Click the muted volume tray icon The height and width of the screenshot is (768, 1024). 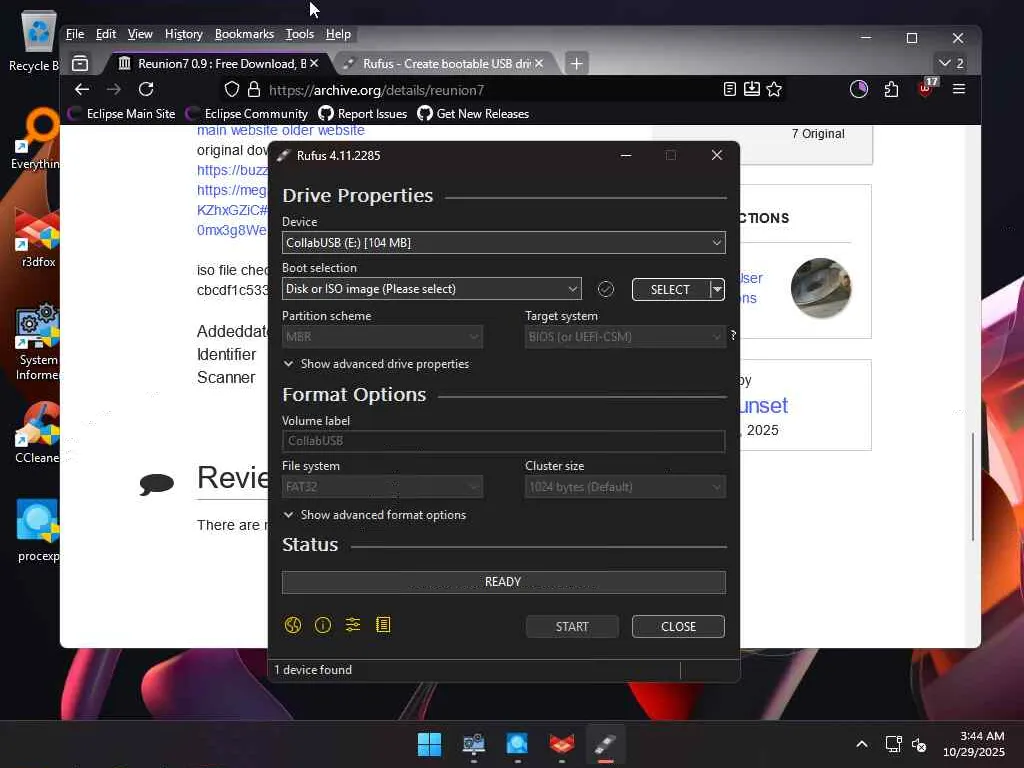[920, 744]
